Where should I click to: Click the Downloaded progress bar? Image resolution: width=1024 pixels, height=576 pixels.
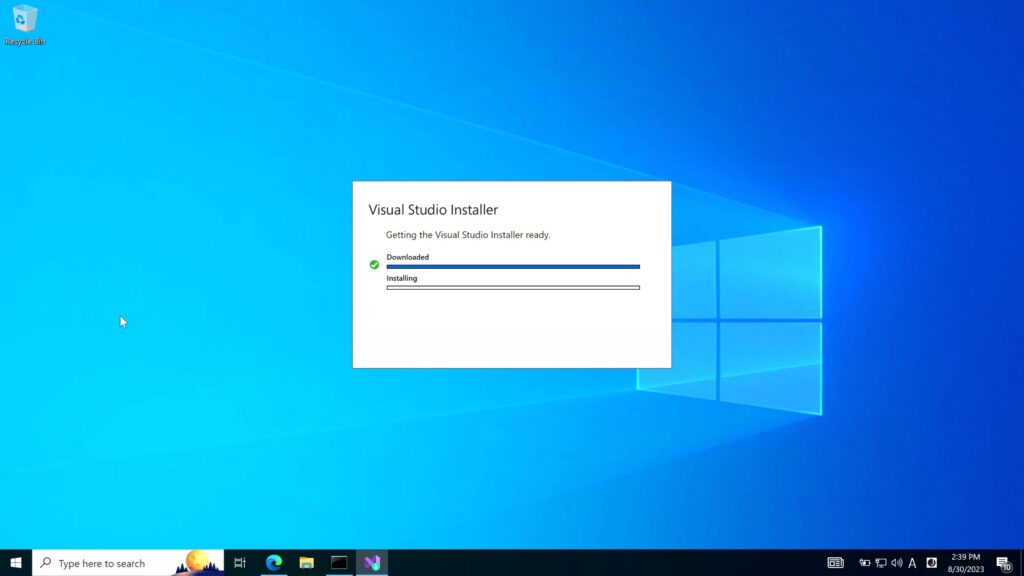pos(513,266)
